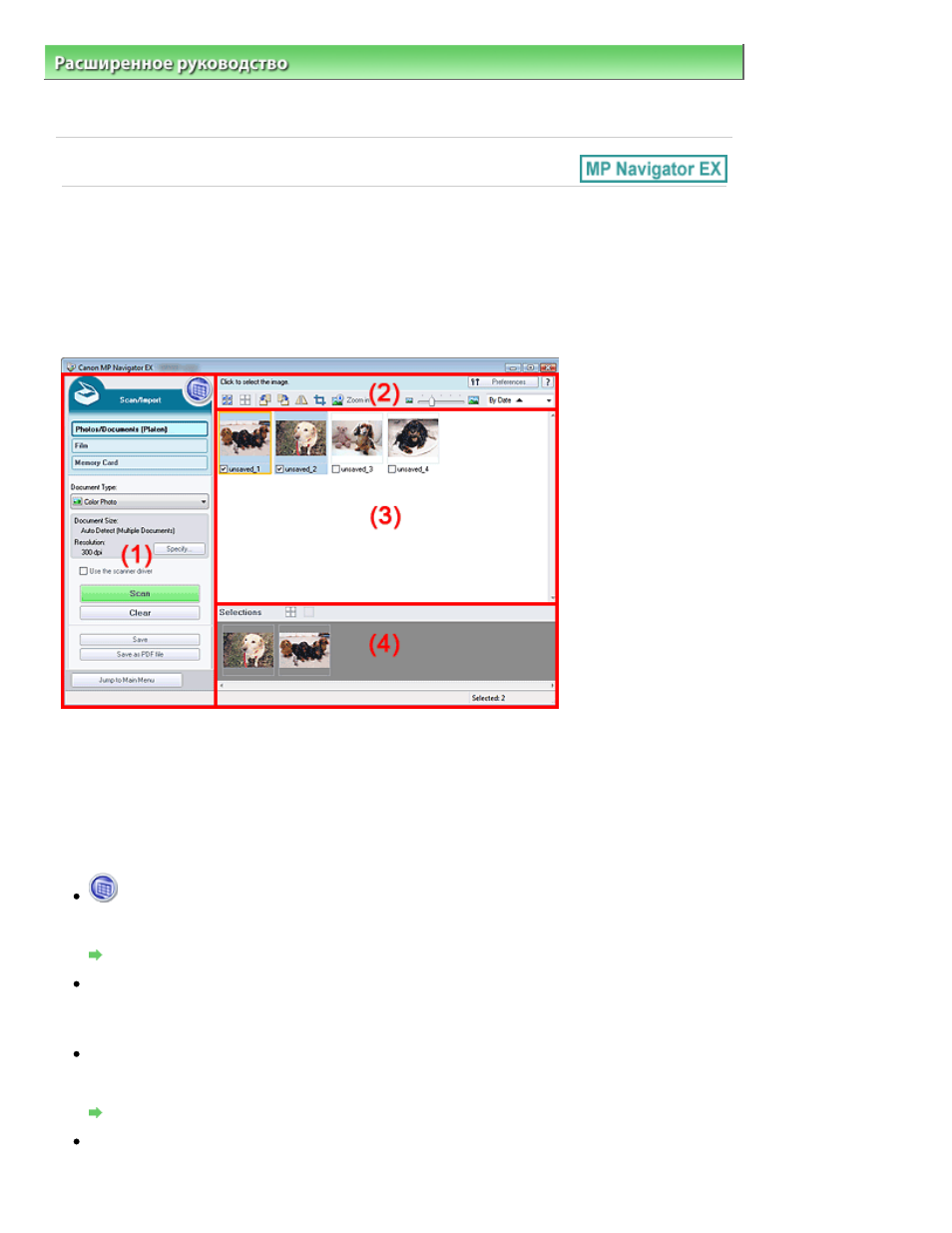This screenshot has height=1233, width=952.
Task: Select the unsaved_4 dog thumbnail
Action: [413, 437]
